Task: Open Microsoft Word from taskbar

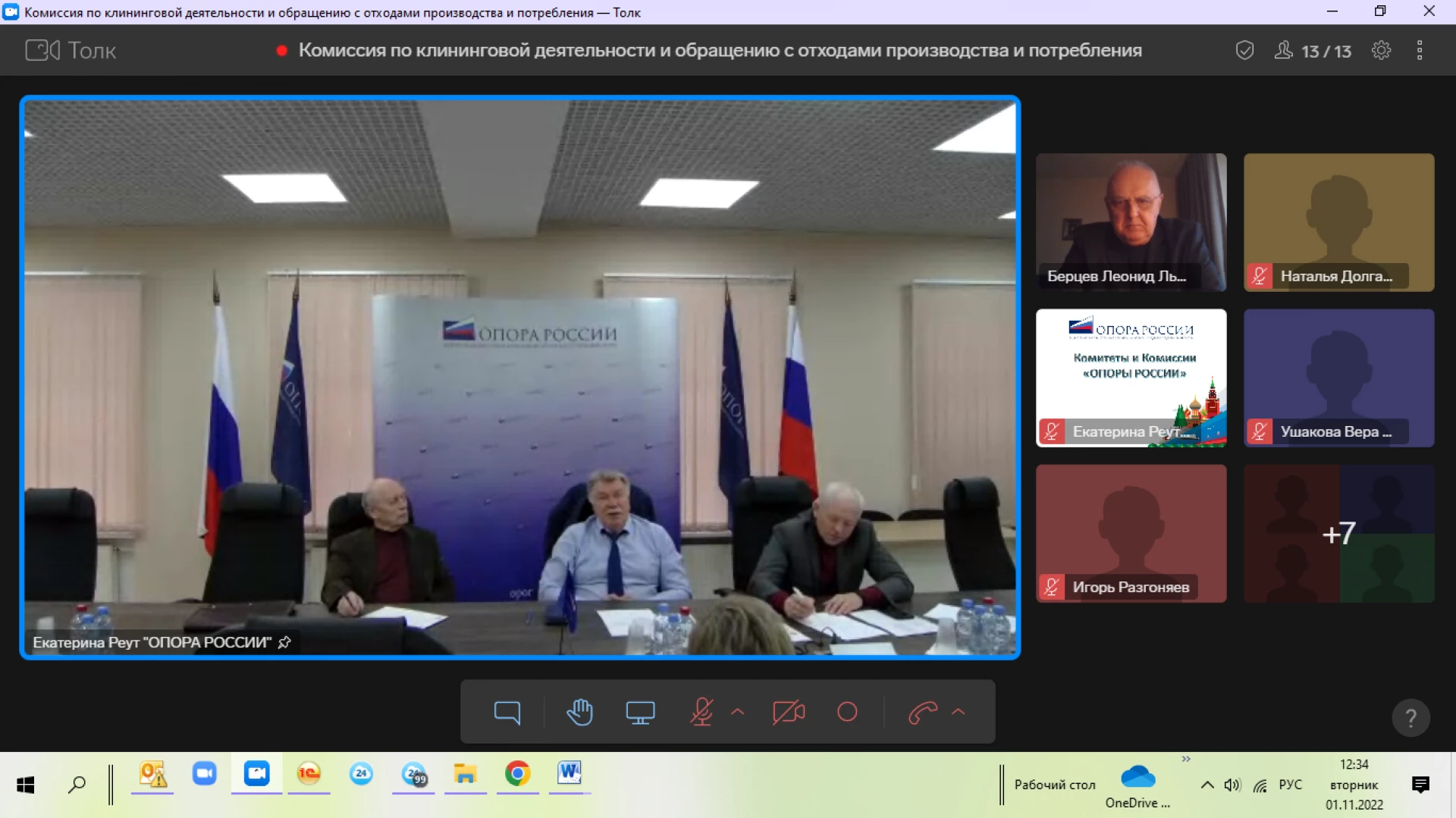Action: tap(570, 774)
